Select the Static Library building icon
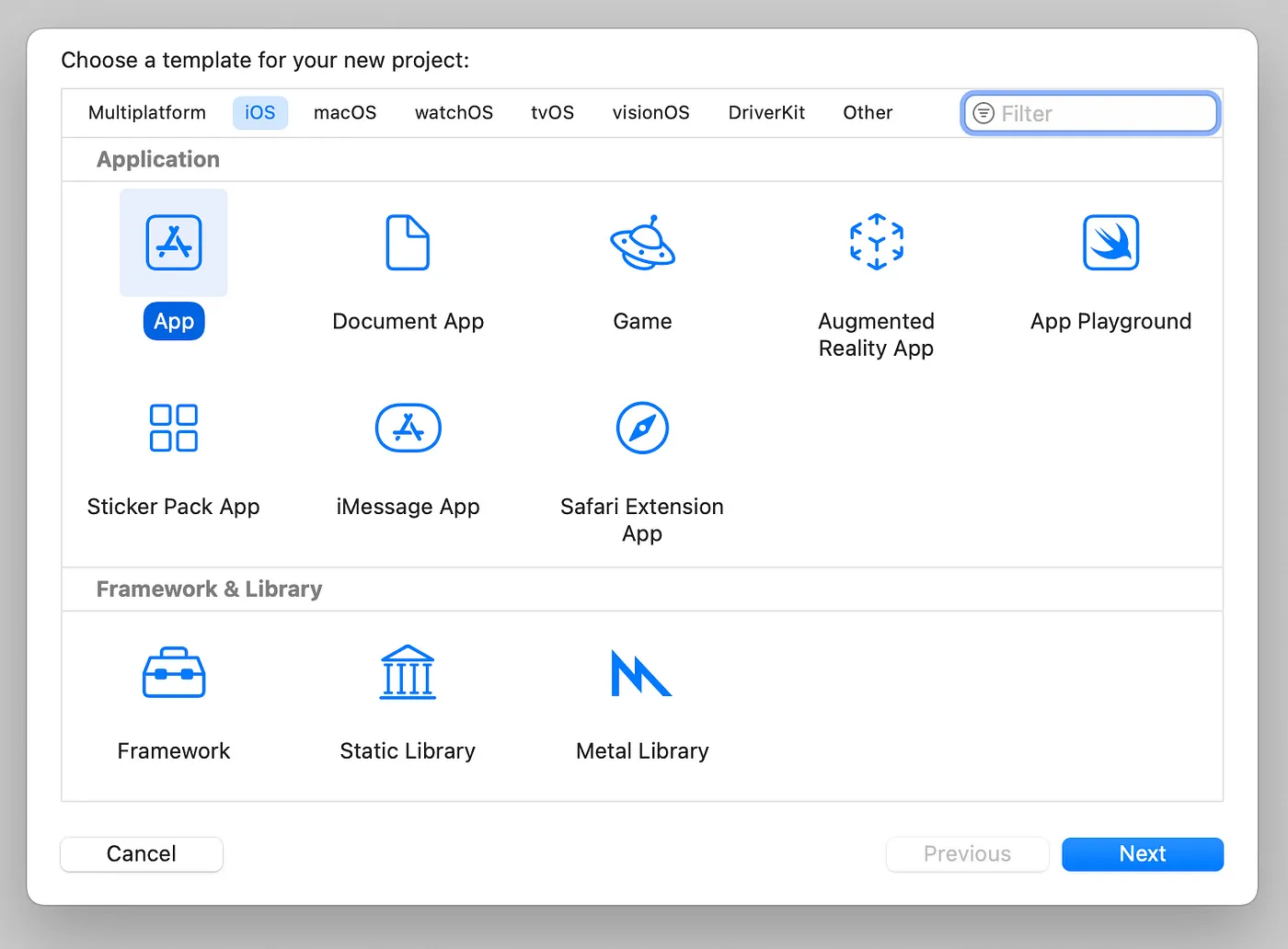This screenshot has height=949, width=1288. tap(408, 673)
